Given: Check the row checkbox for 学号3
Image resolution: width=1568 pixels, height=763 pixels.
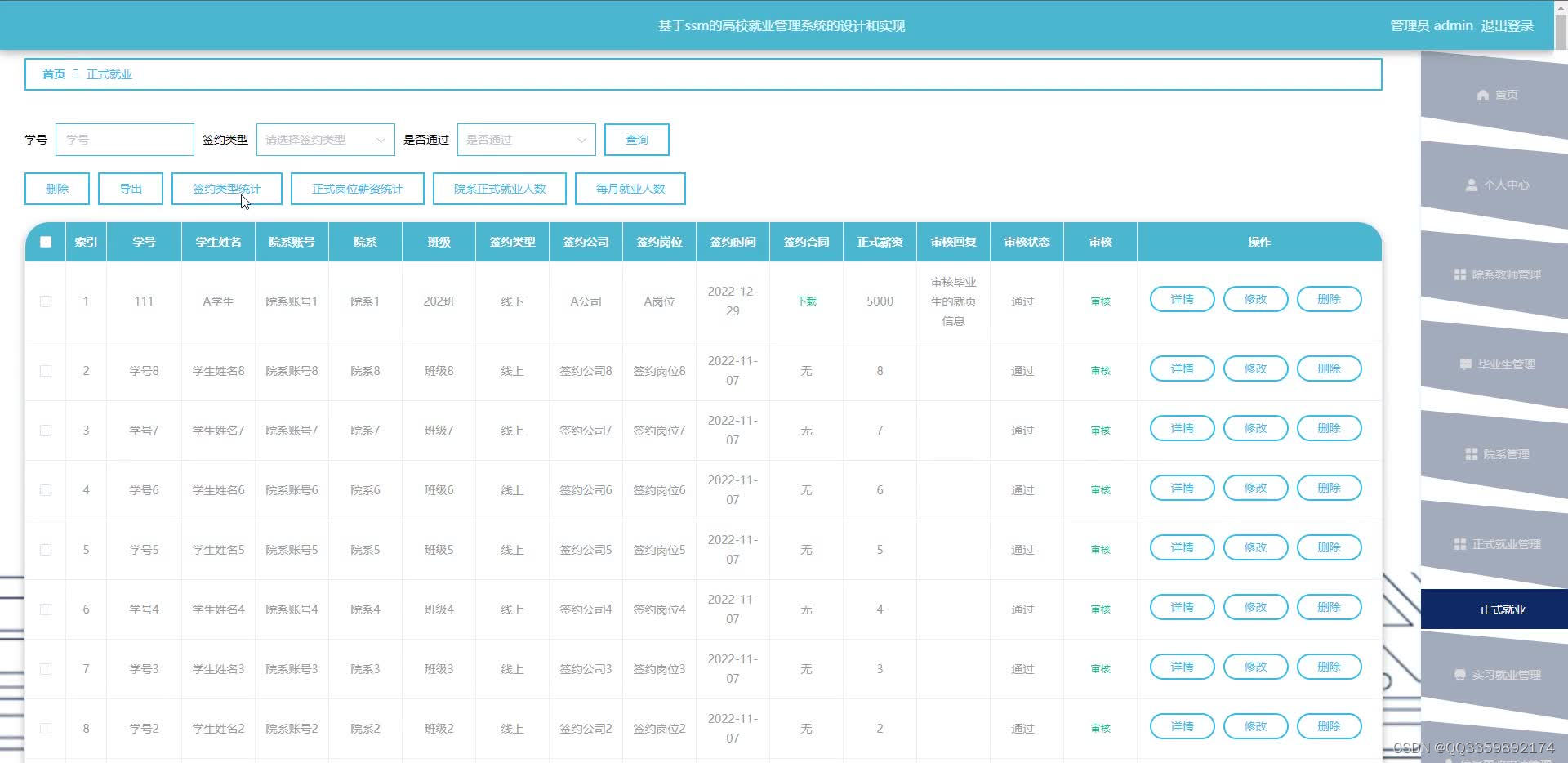Looking at the screenshot, I should tap(46, 669).
